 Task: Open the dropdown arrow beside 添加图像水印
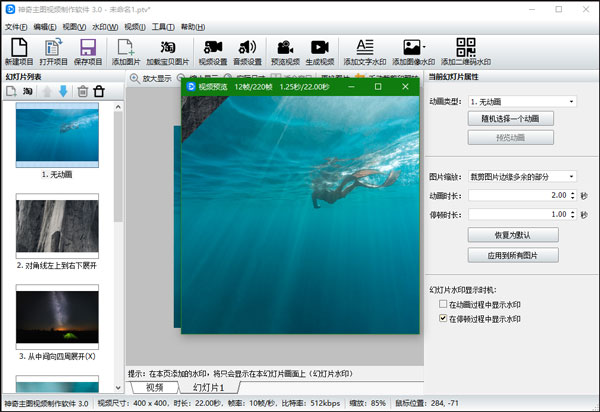click(x=424, y=47)
